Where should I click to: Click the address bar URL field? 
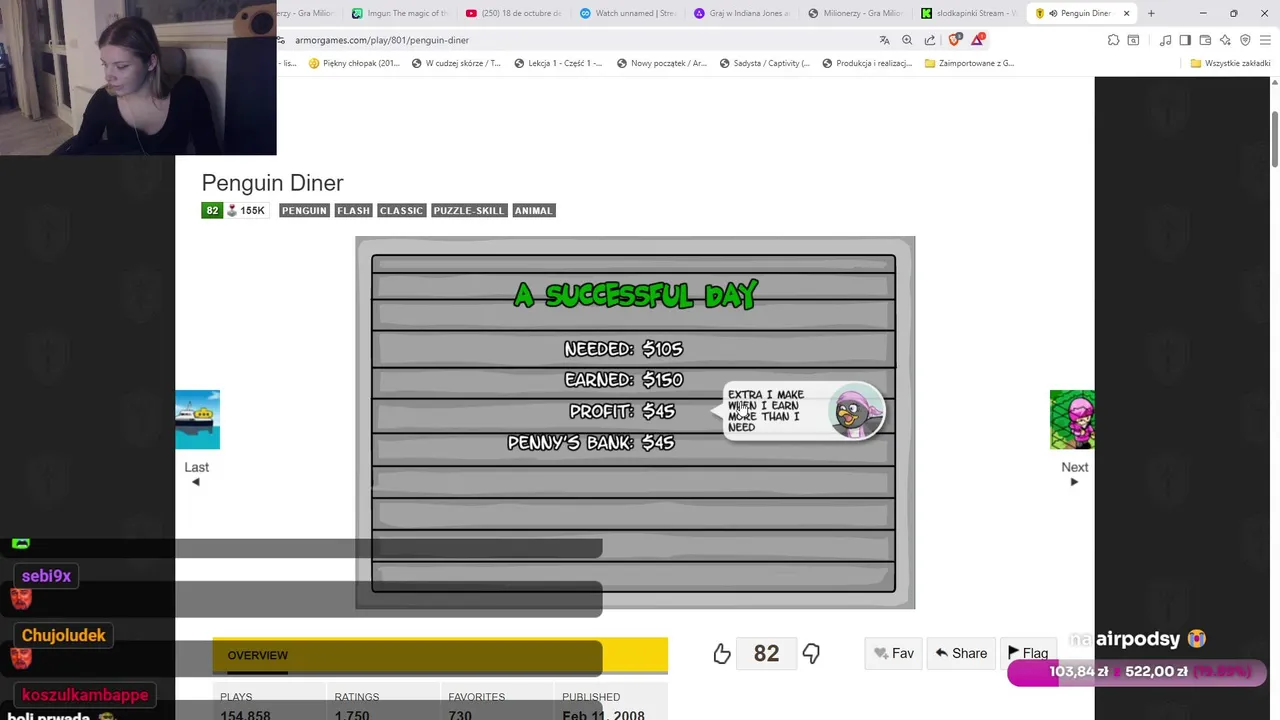[580, 40]
